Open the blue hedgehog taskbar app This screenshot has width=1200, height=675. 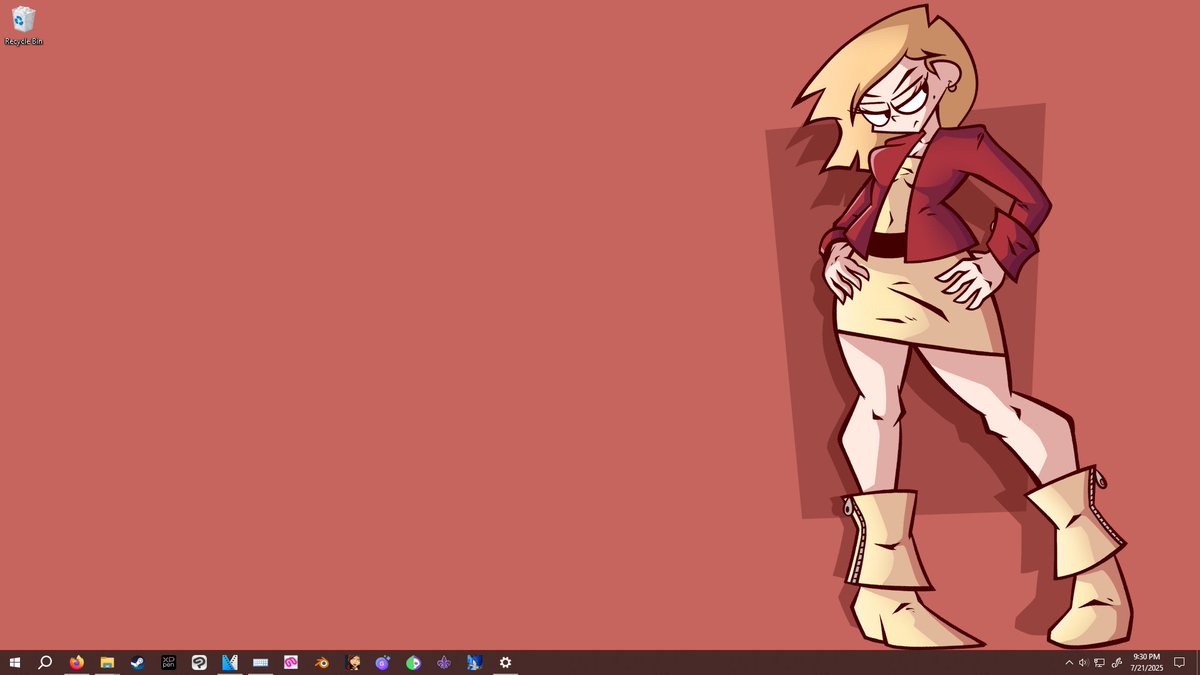point(475,662)
